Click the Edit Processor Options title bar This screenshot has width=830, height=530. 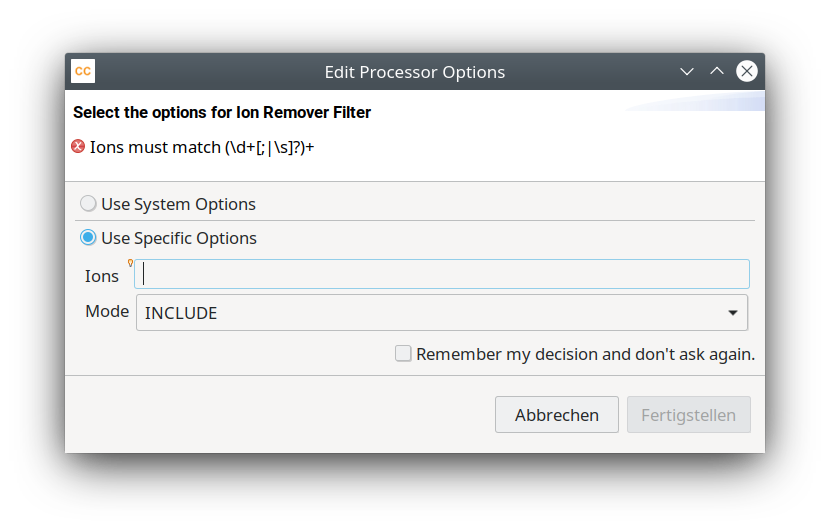414,72
